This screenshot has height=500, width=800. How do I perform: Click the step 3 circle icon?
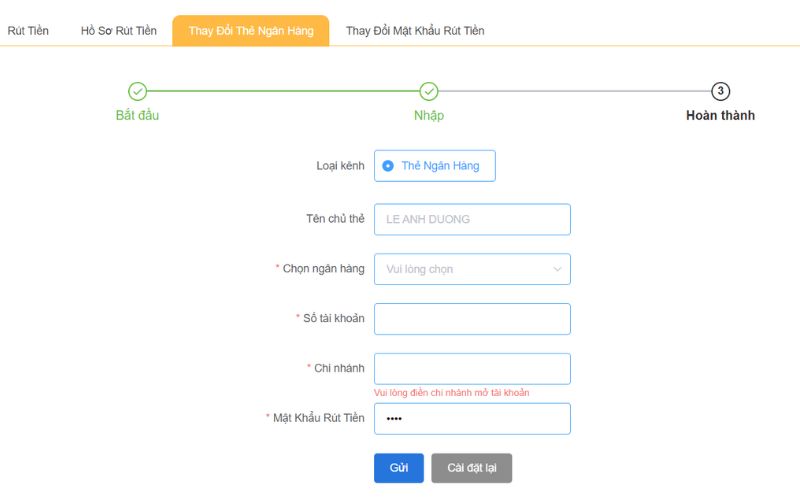720,92
